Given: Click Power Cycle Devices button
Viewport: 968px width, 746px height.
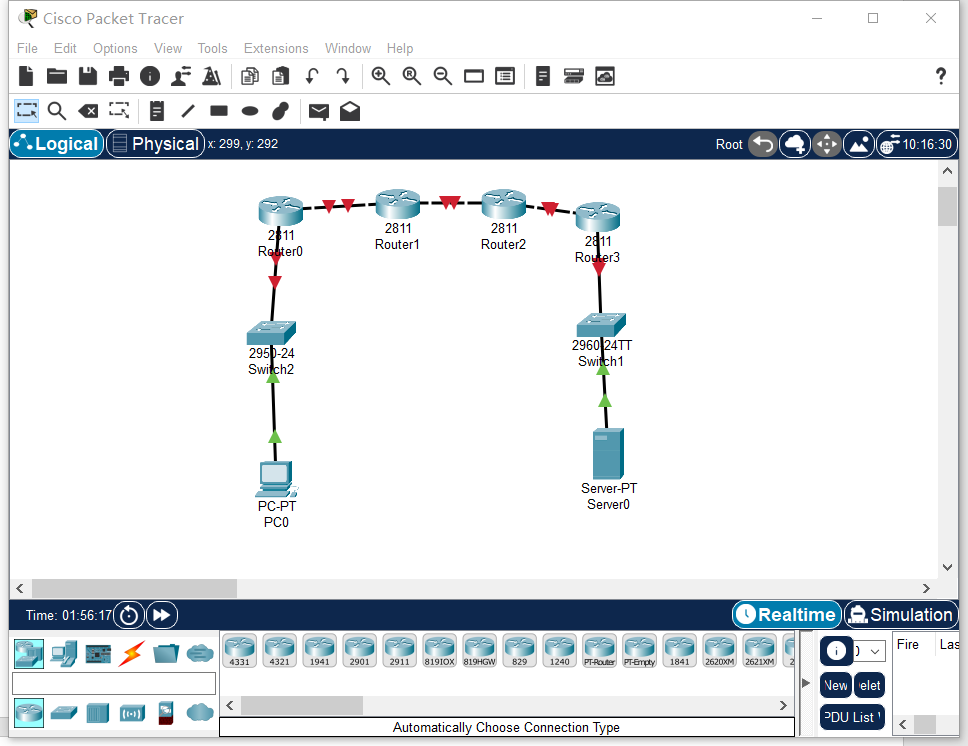Looking at the screenshot, I should [129, 615].
